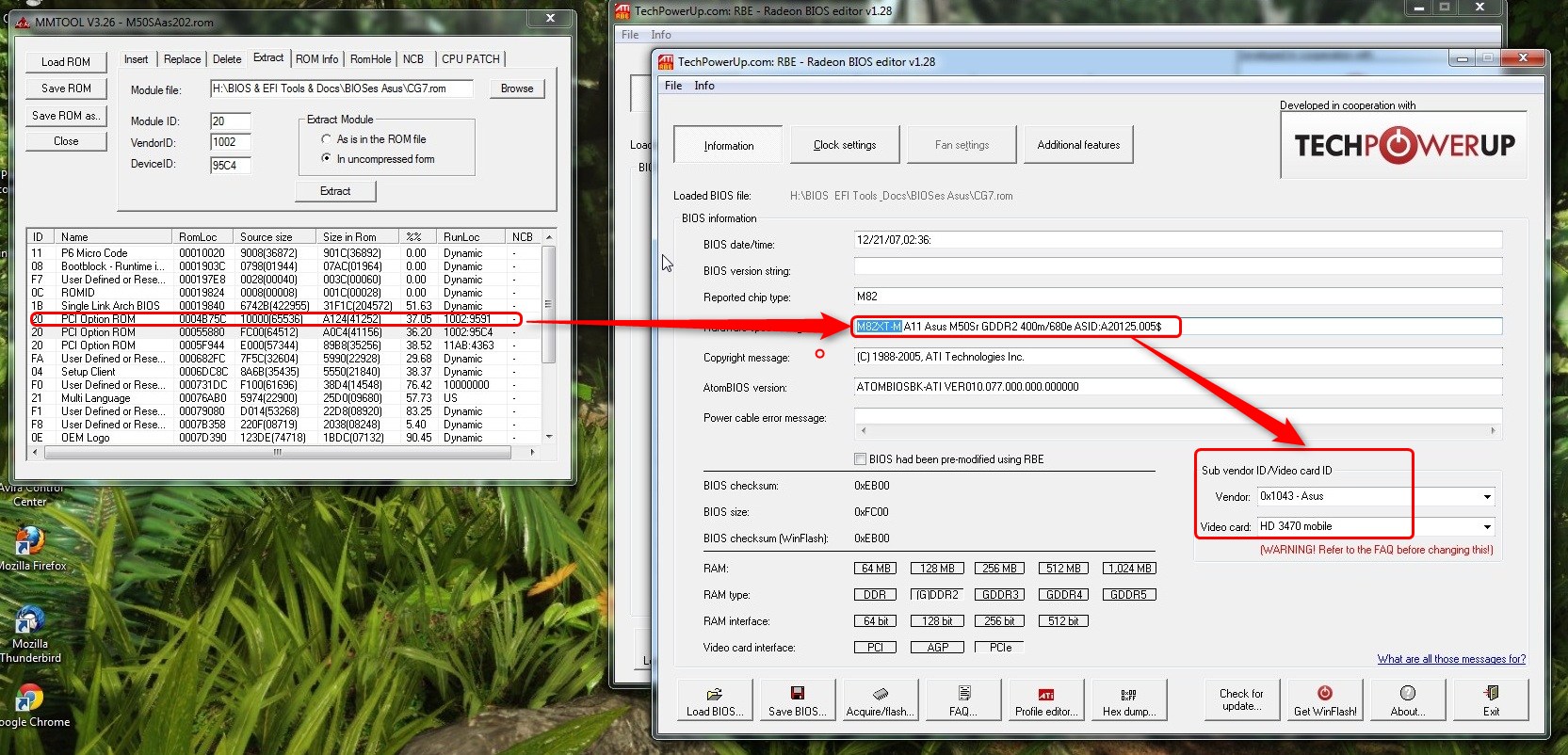Image resolution: width=1568 pixels, height=755 pixels.
Task: Click the Save BIOS floppy icon
Action: point(797,694)
